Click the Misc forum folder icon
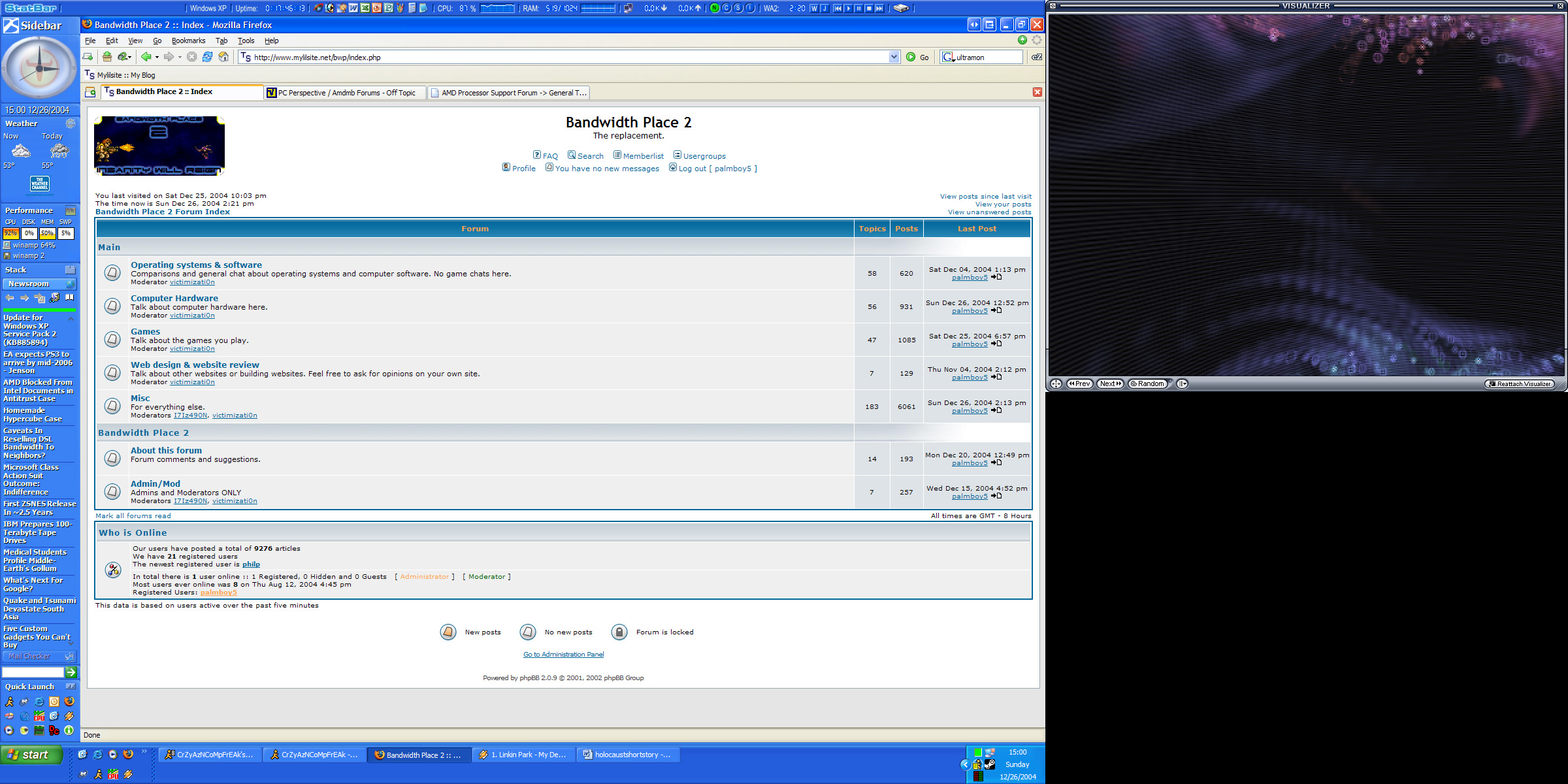This screenshot has height=784, width=1568. [112, 406]
